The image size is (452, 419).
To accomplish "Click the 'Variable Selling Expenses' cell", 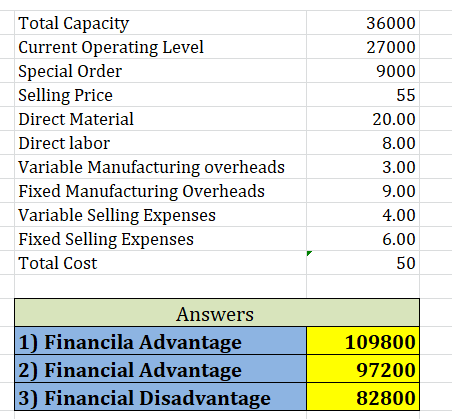I will click(160, 215).
